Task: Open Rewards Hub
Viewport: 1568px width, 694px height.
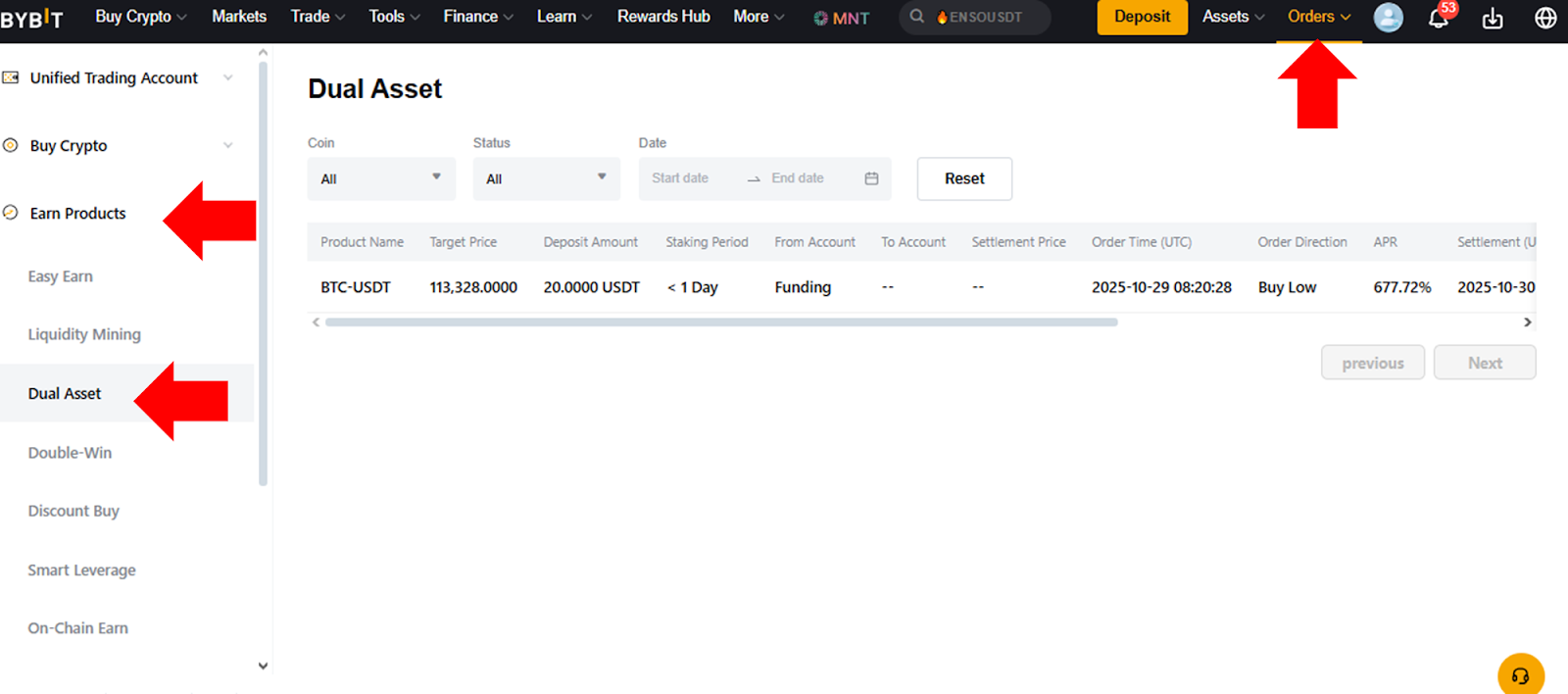Action: (x=663, y=17)
